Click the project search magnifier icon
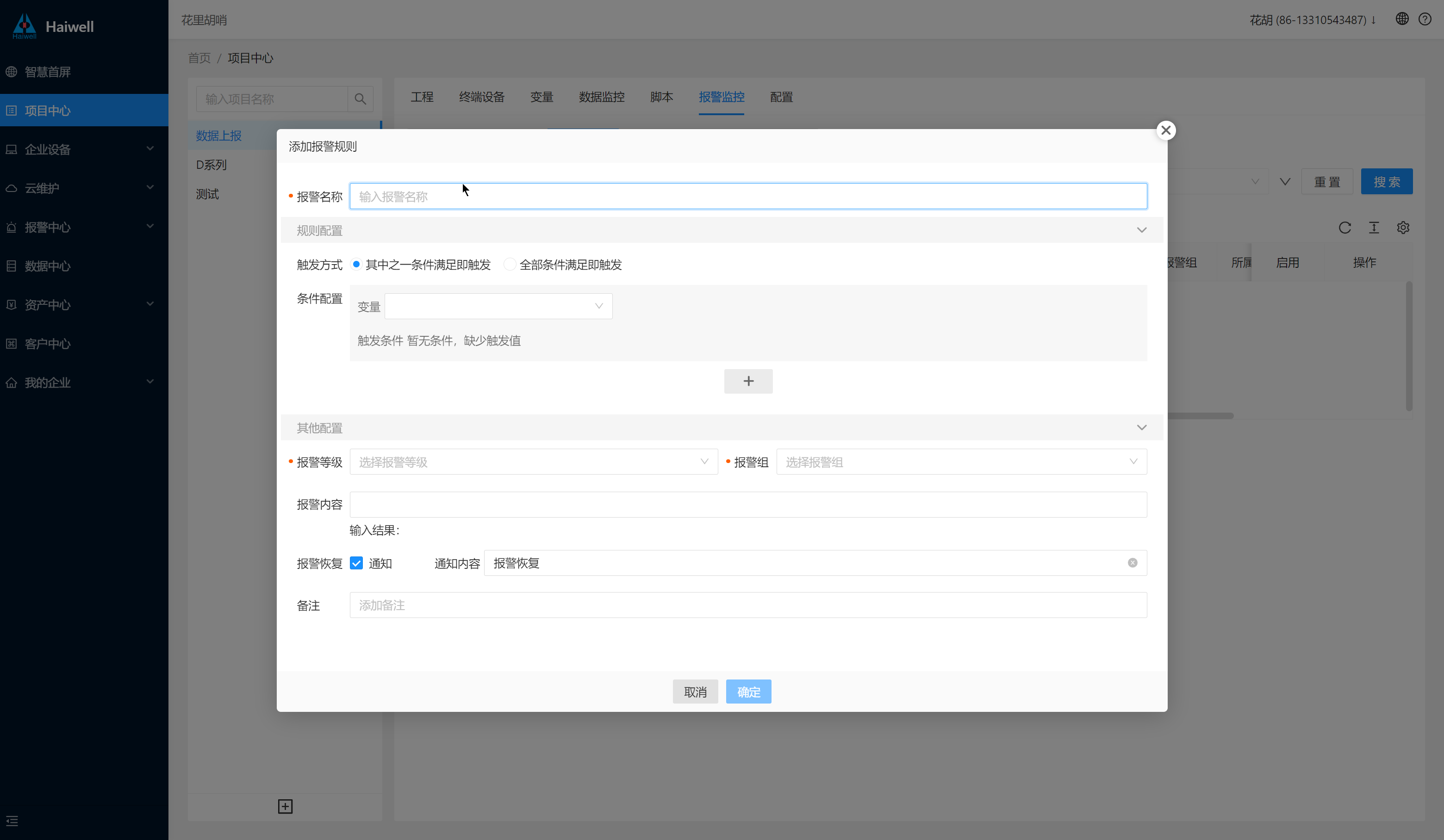 (361, 99)
